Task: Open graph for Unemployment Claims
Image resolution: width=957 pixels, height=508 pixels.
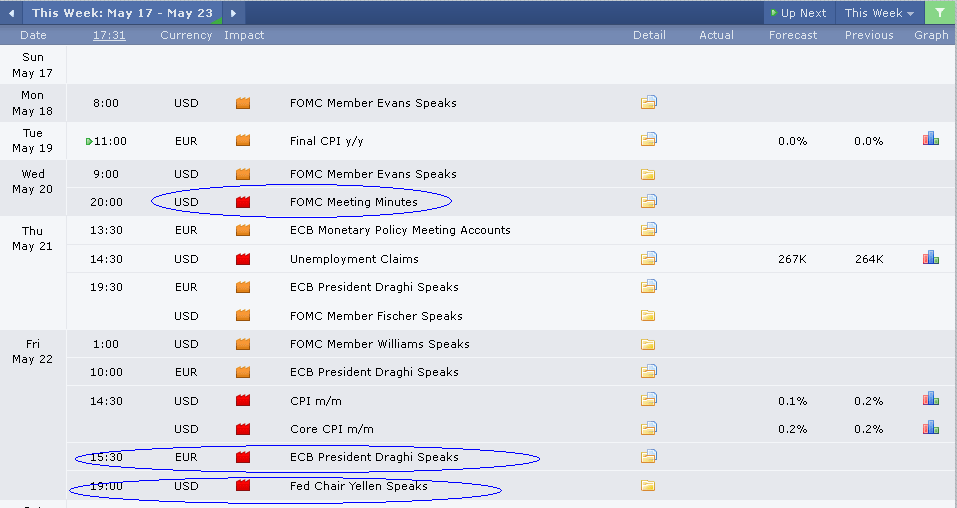Action: coord(930,258)
